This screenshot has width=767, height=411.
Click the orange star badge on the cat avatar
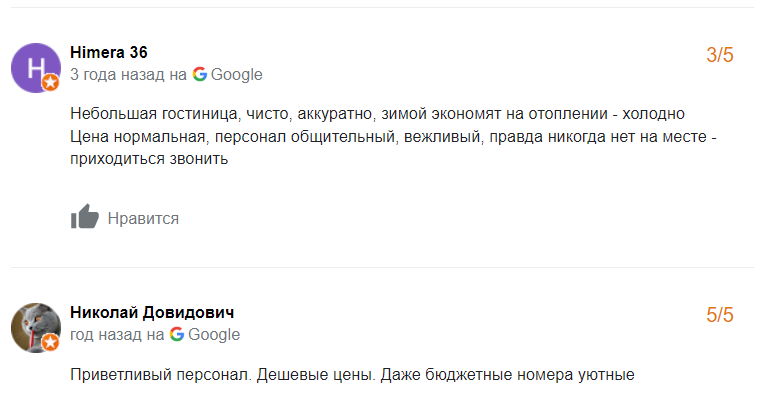click(x=50, y=343)
